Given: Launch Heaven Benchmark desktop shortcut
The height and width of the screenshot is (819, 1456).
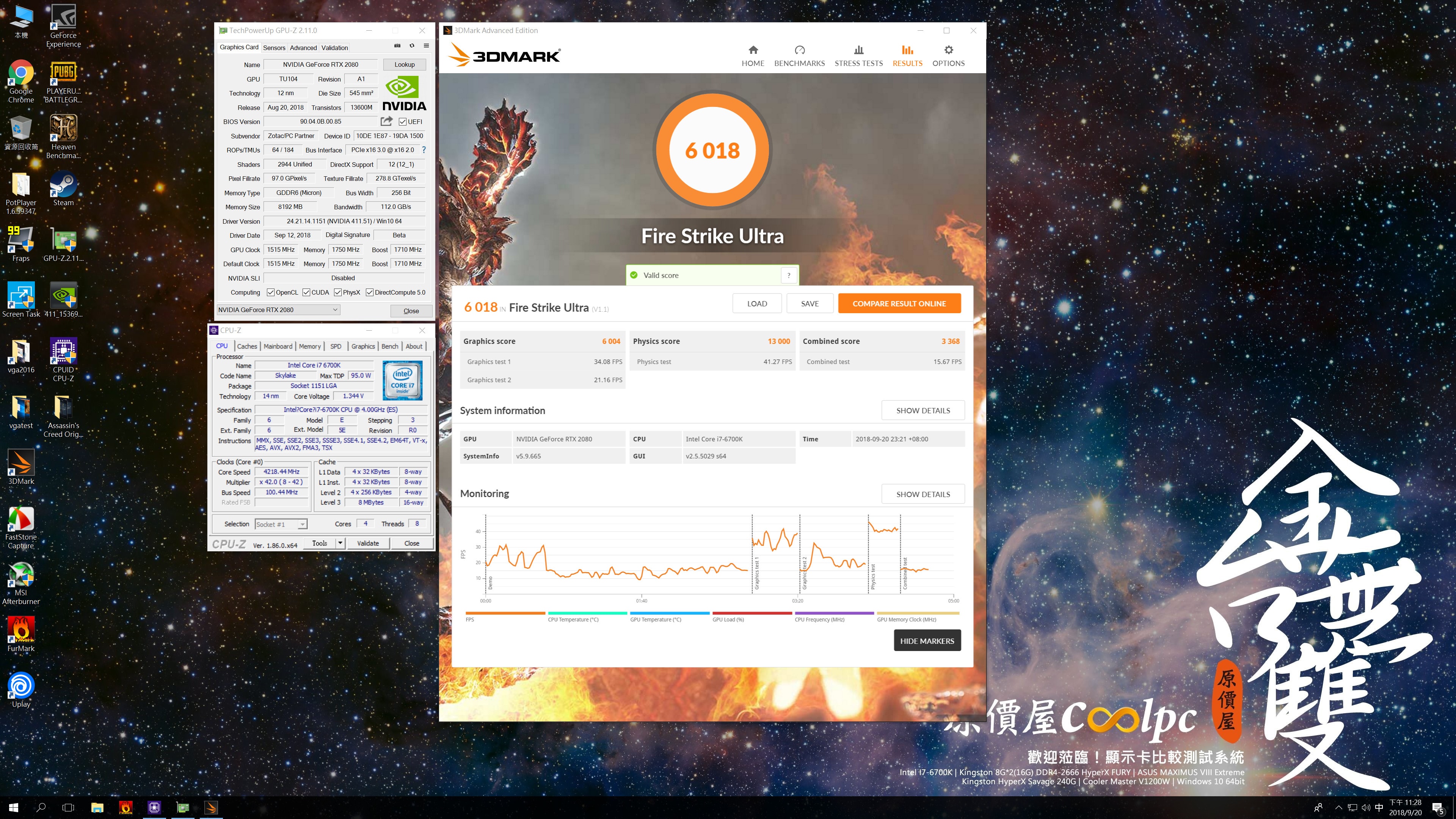Looking at the screenshot, I should (x=63, y=137).
